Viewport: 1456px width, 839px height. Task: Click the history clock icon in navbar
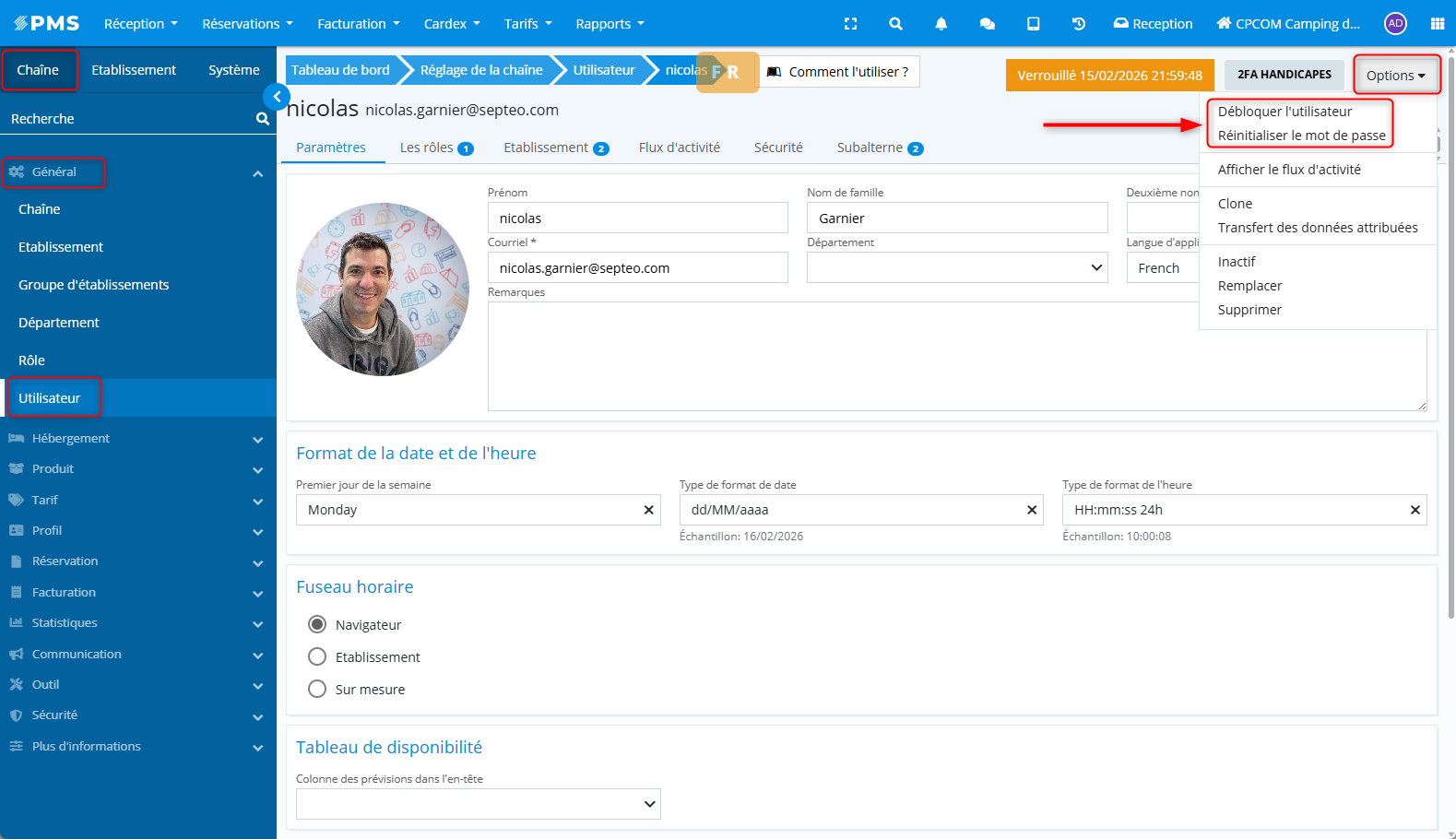[x=1078, y=24]
